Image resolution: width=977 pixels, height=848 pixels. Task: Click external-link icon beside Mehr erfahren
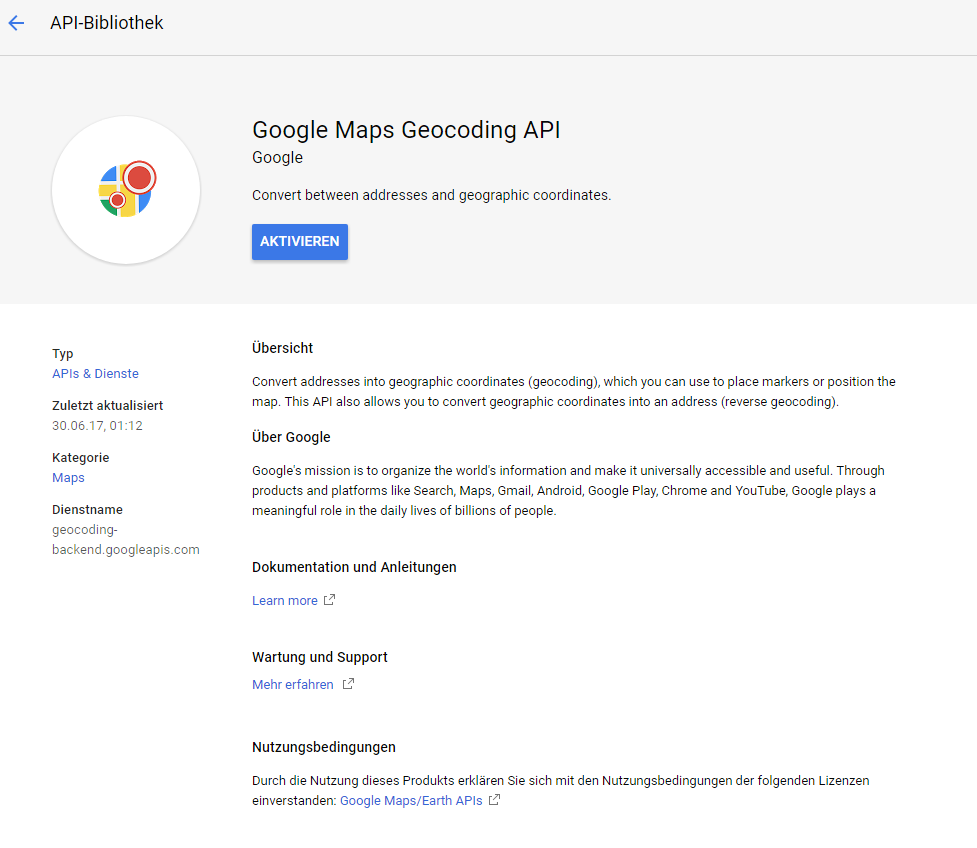[x=348, y=684]
